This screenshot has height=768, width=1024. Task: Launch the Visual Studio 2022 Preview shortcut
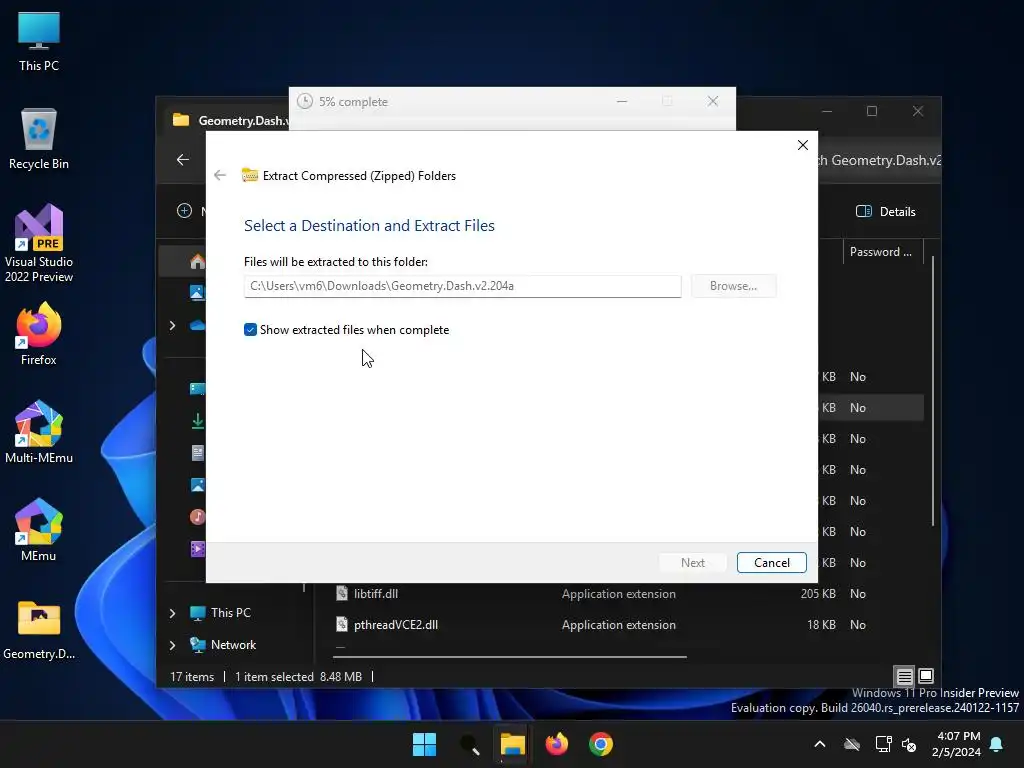pos(39,243)
